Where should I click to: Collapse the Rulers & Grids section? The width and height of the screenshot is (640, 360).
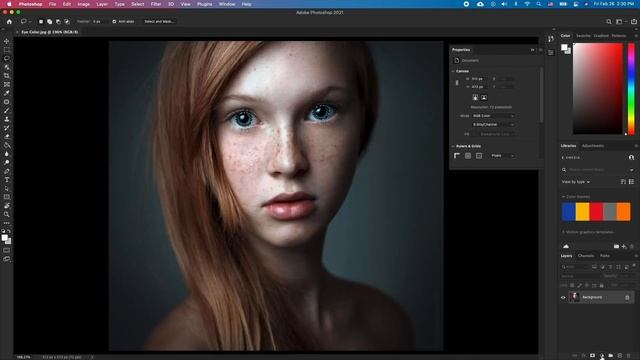click(453, 146)
